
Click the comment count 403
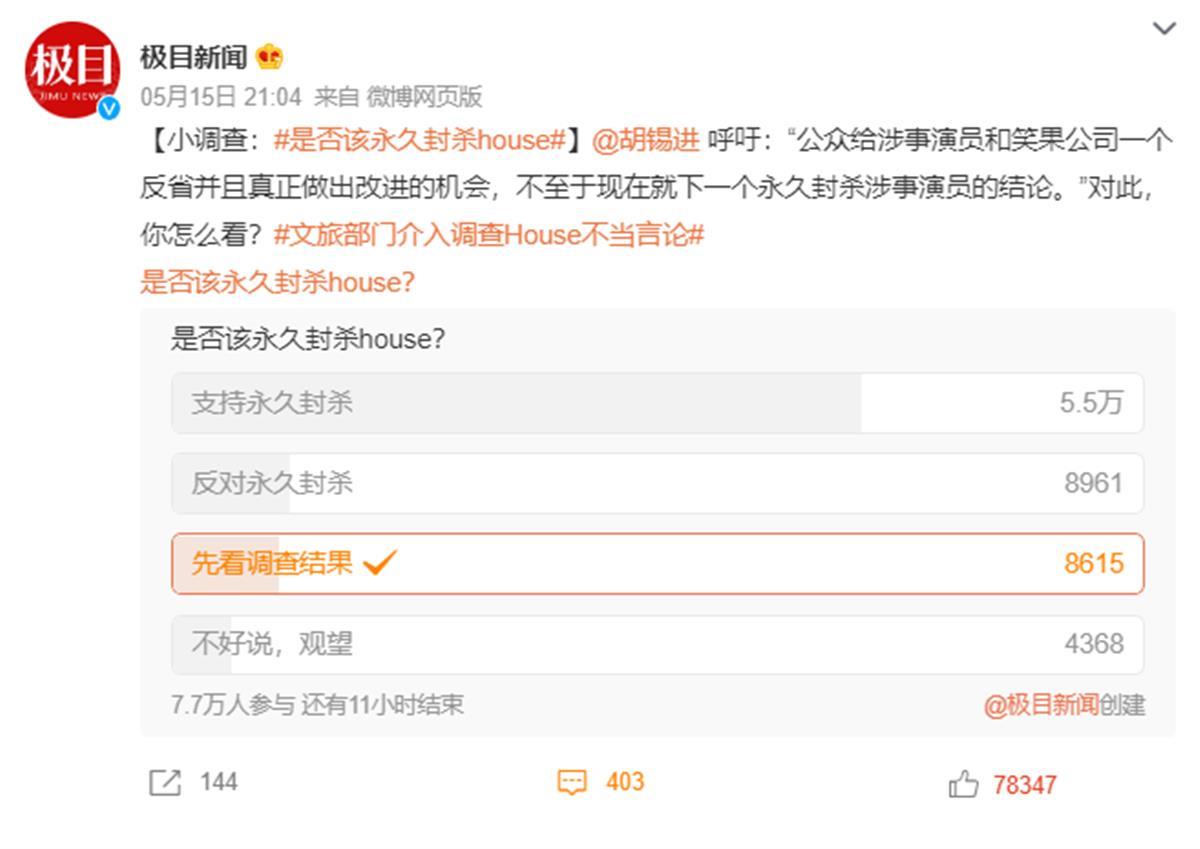point(622,783)
